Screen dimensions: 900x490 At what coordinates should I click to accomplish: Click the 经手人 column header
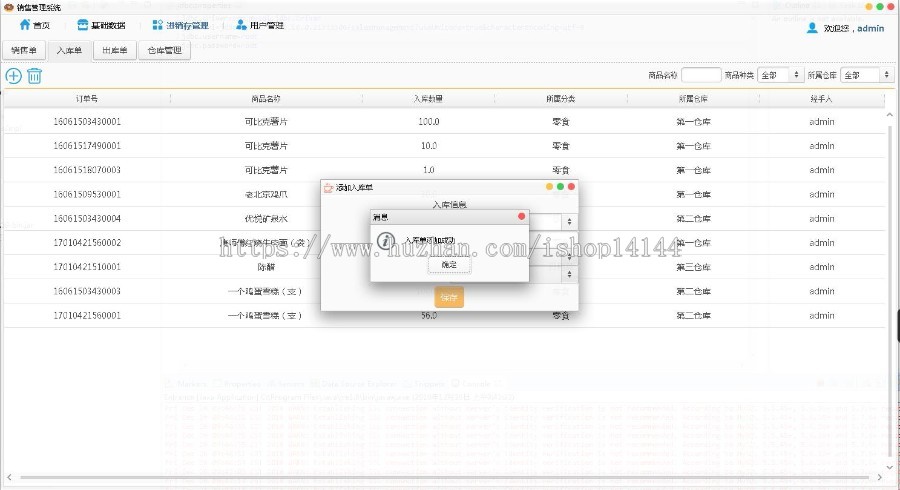(x=821, y=99)
